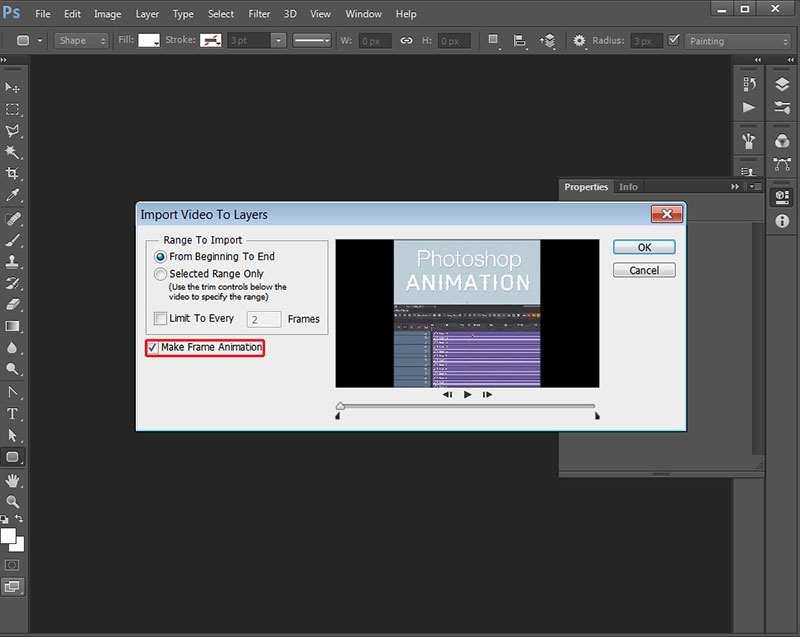The image size is (800, 637).
Task: Click the foreground color swatch
Action: 8,536
